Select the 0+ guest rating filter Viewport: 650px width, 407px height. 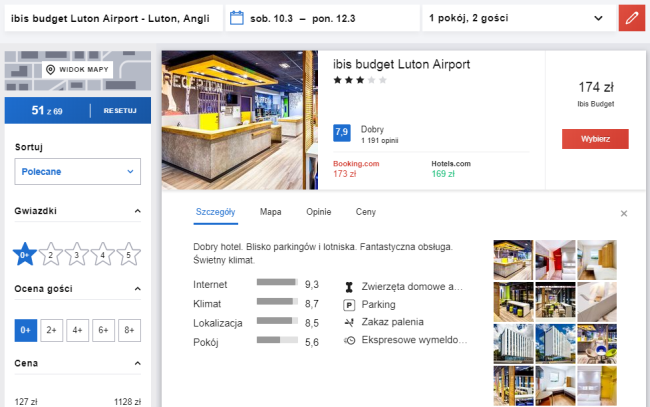click(x=26, y=330)
